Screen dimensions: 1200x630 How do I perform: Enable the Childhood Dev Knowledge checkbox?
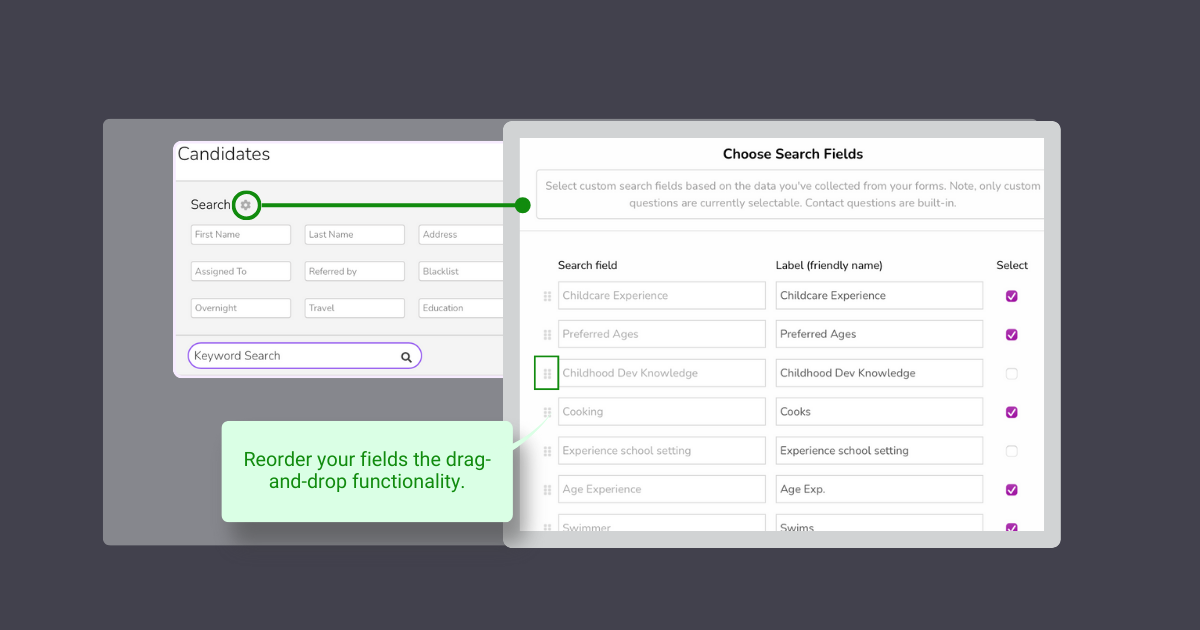1011,374
